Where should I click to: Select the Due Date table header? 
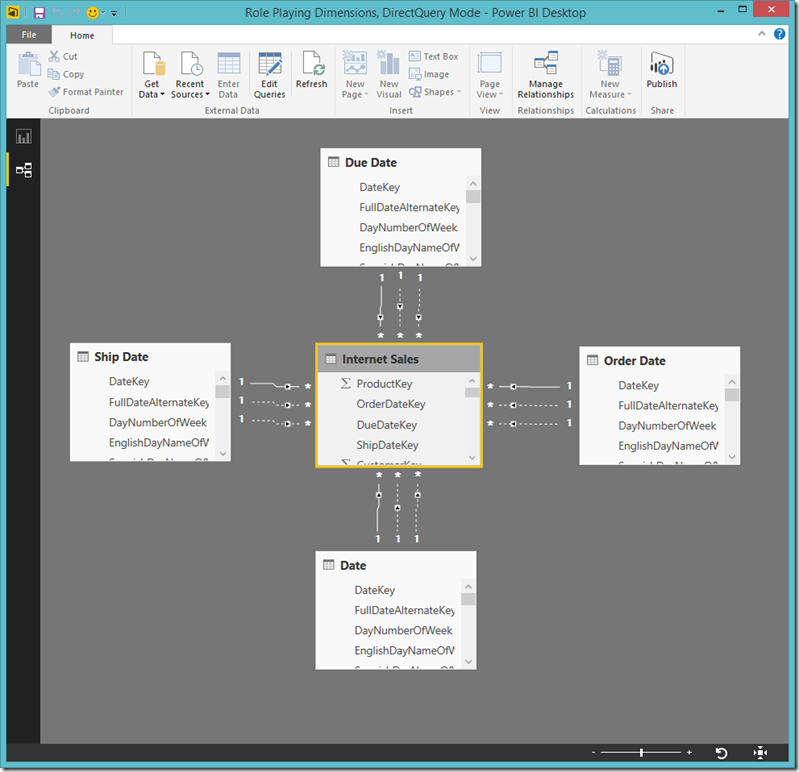click(x=401, y=162)
